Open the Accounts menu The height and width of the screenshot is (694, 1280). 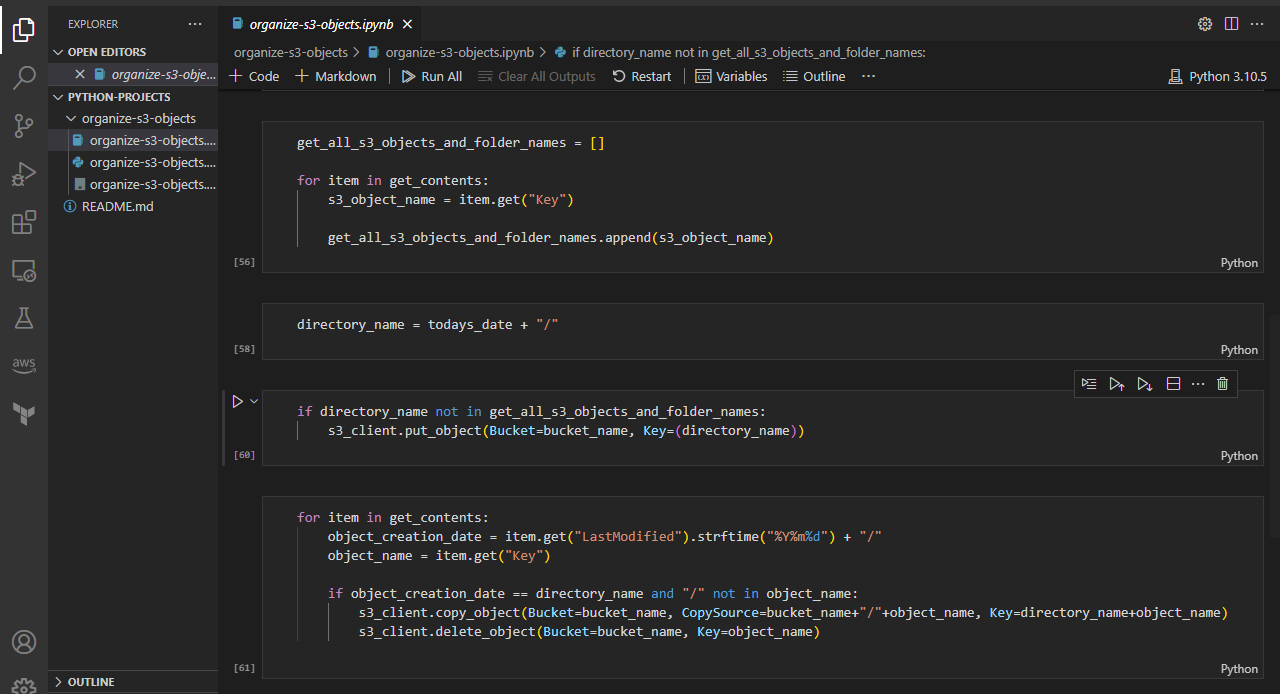point(24,642)
